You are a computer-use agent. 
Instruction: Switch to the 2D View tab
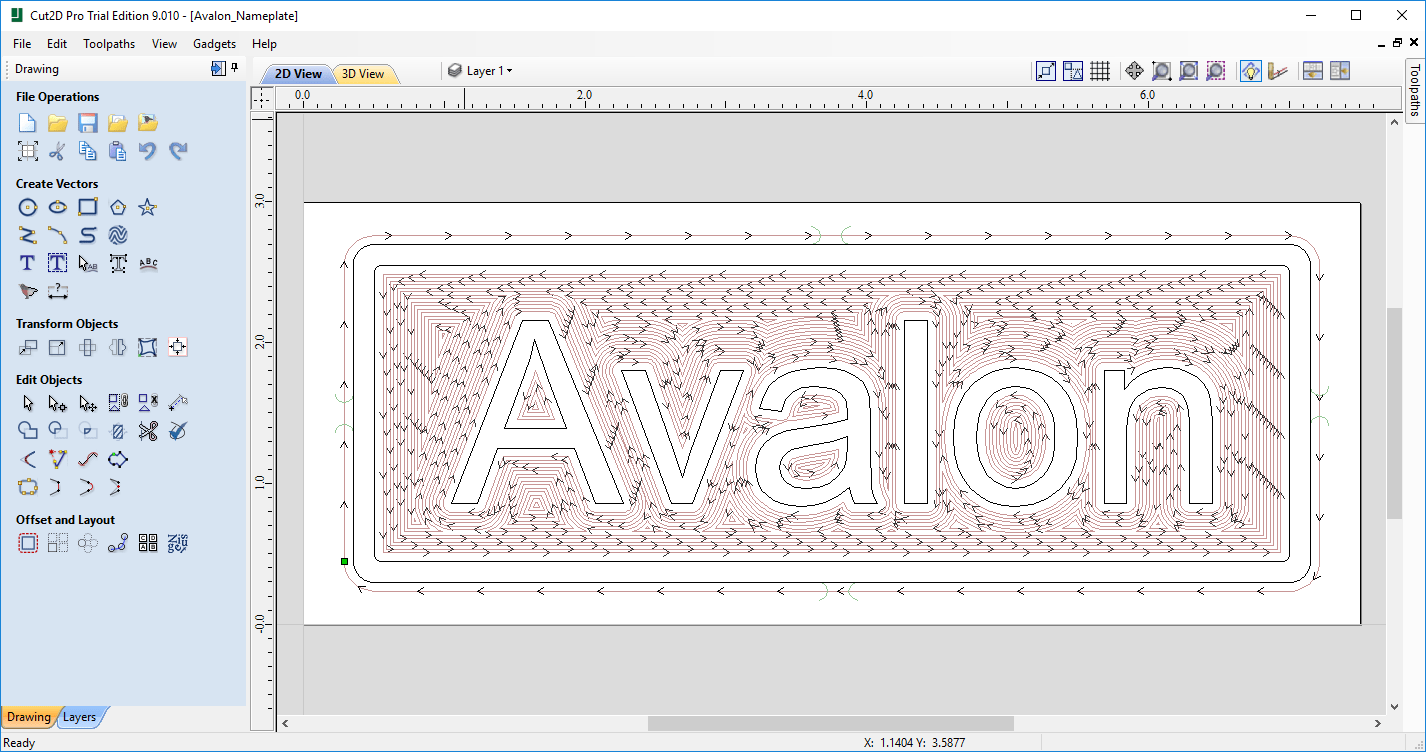[298, 74]
